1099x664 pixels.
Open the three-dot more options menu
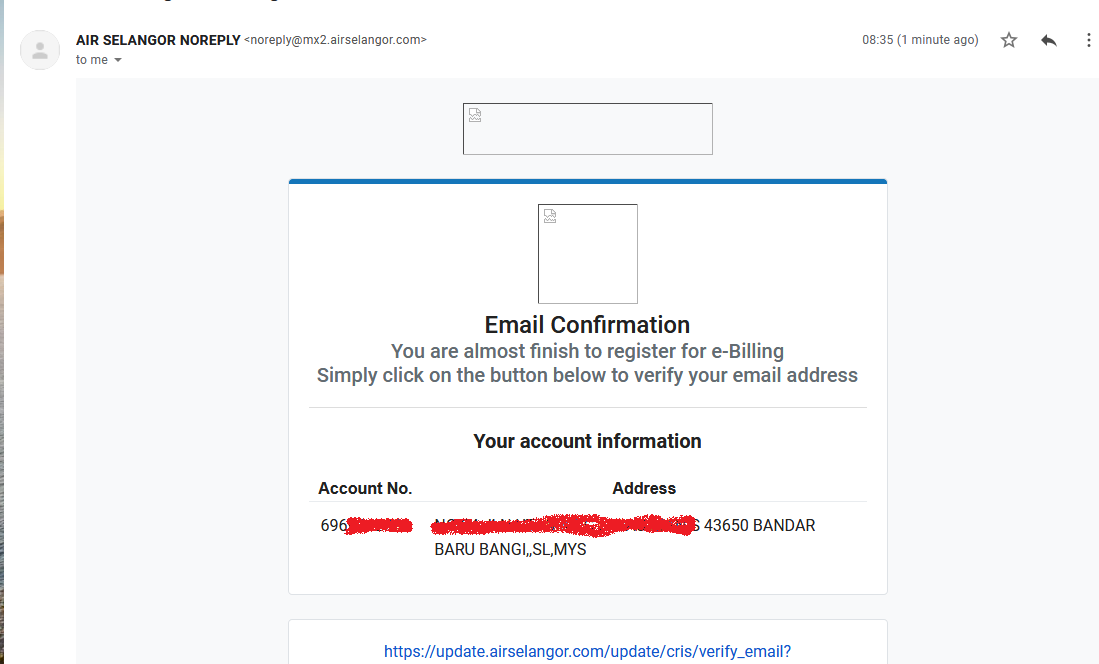click(x=1088, y=40)
